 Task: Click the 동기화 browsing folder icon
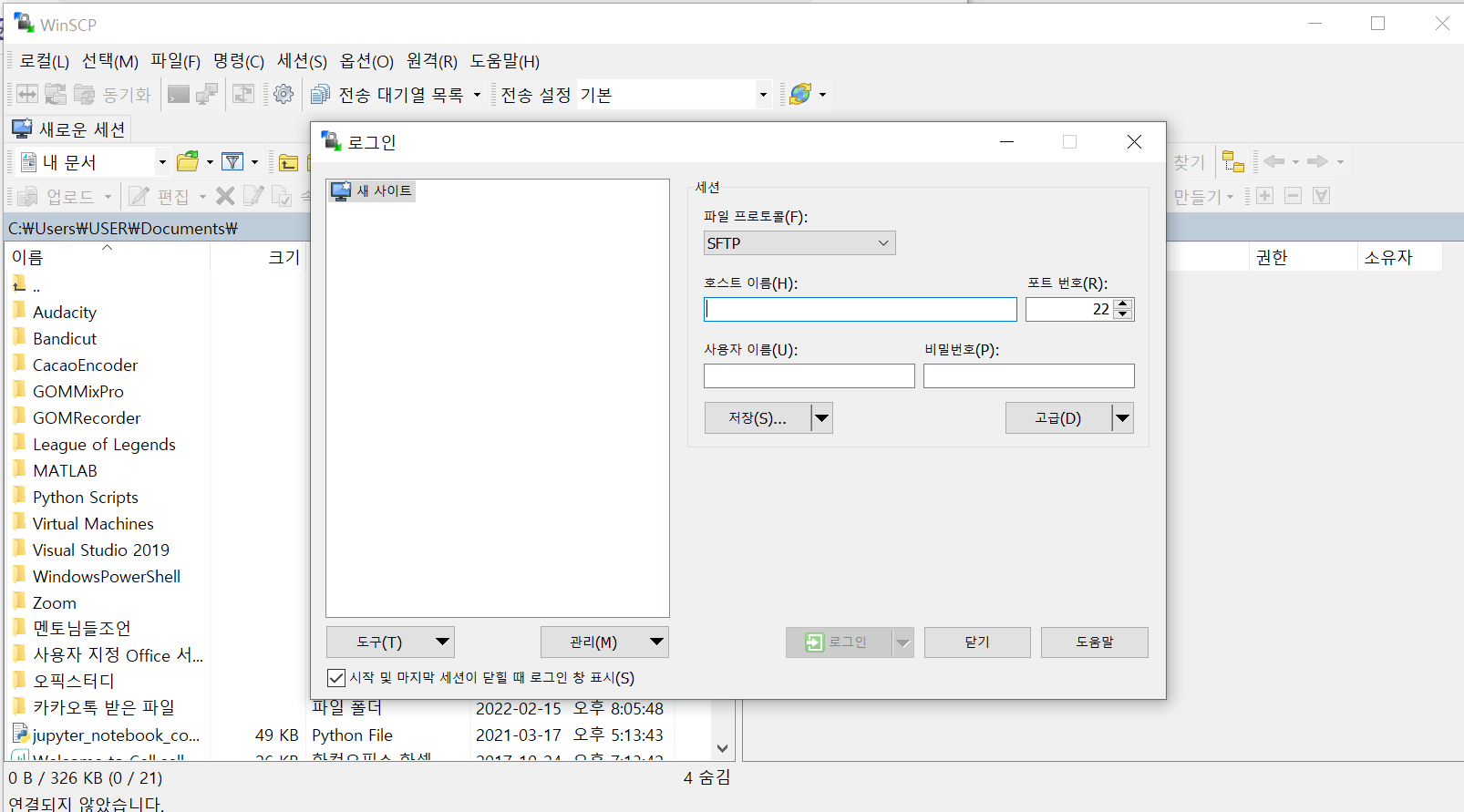click(85, 94)
